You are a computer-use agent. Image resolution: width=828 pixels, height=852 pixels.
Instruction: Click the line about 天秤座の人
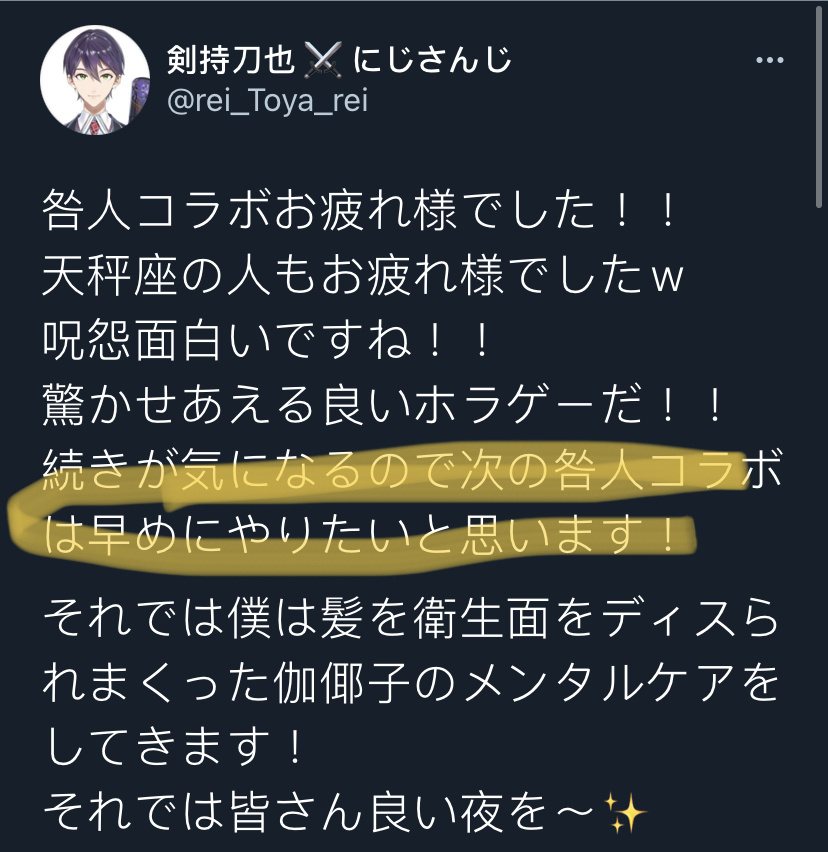(x=362, y=275)
